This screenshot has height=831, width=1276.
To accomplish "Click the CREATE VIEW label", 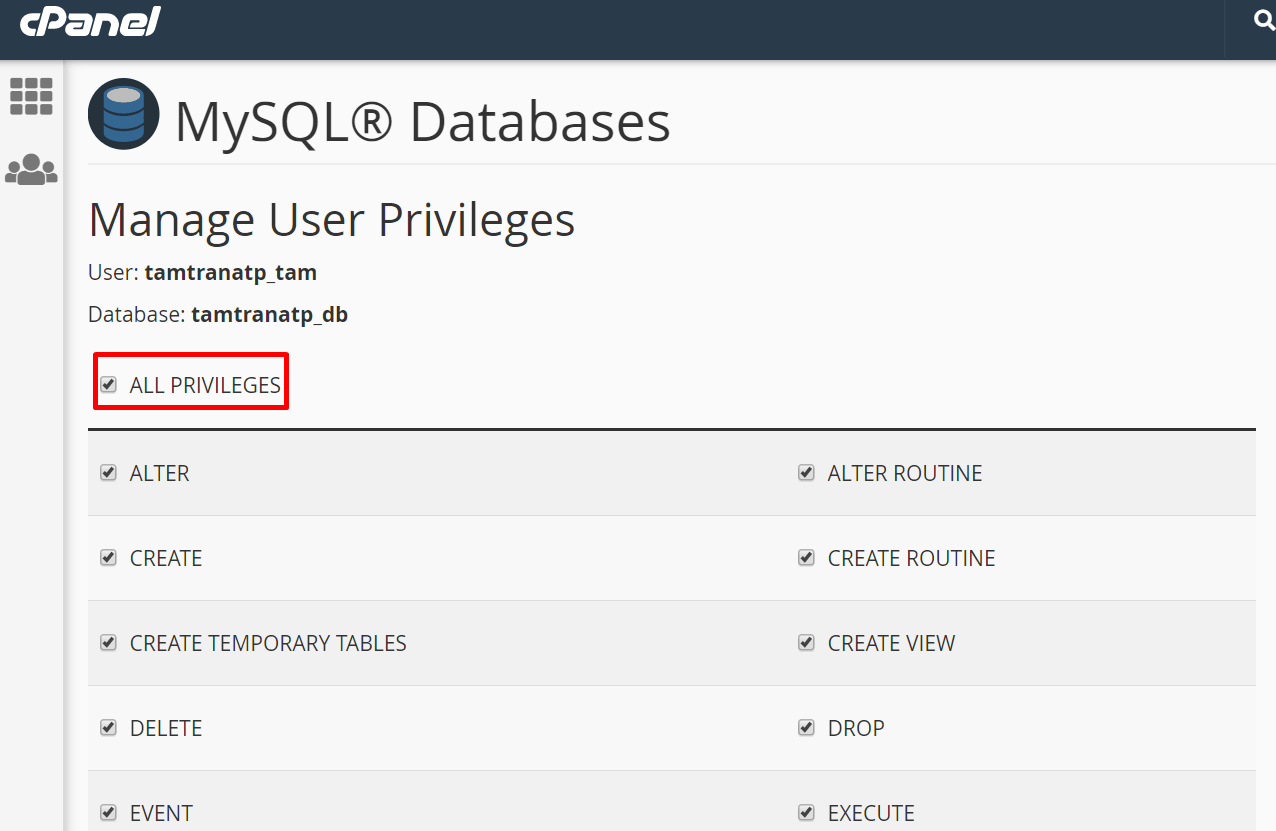I will point(891,643).
